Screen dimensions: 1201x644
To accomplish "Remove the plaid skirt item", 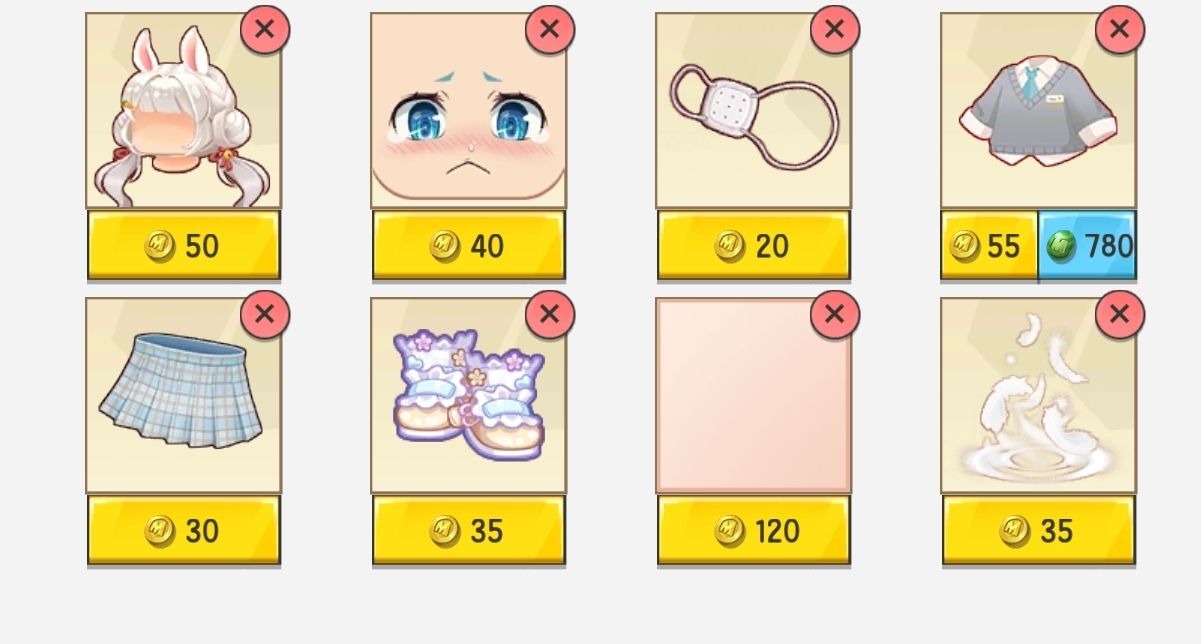I will click(265, 315).
